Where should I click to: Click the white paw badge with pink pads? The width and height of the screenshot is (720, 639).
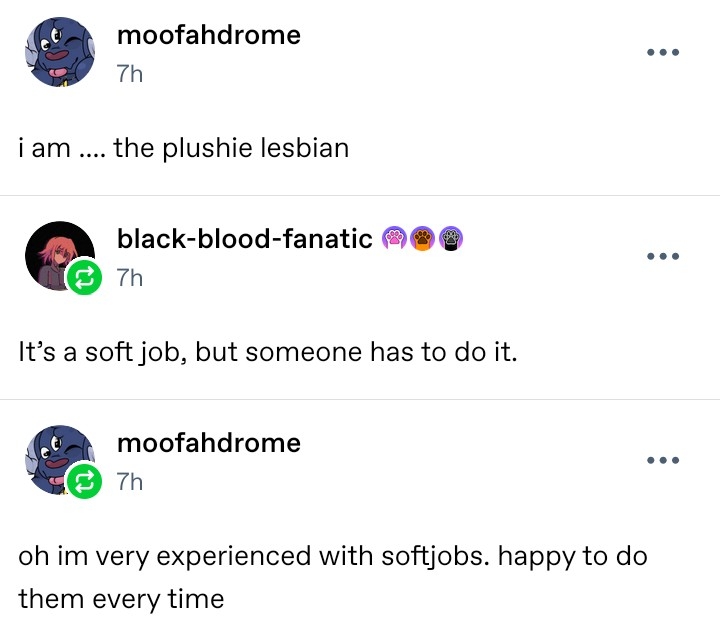[395, 238]
